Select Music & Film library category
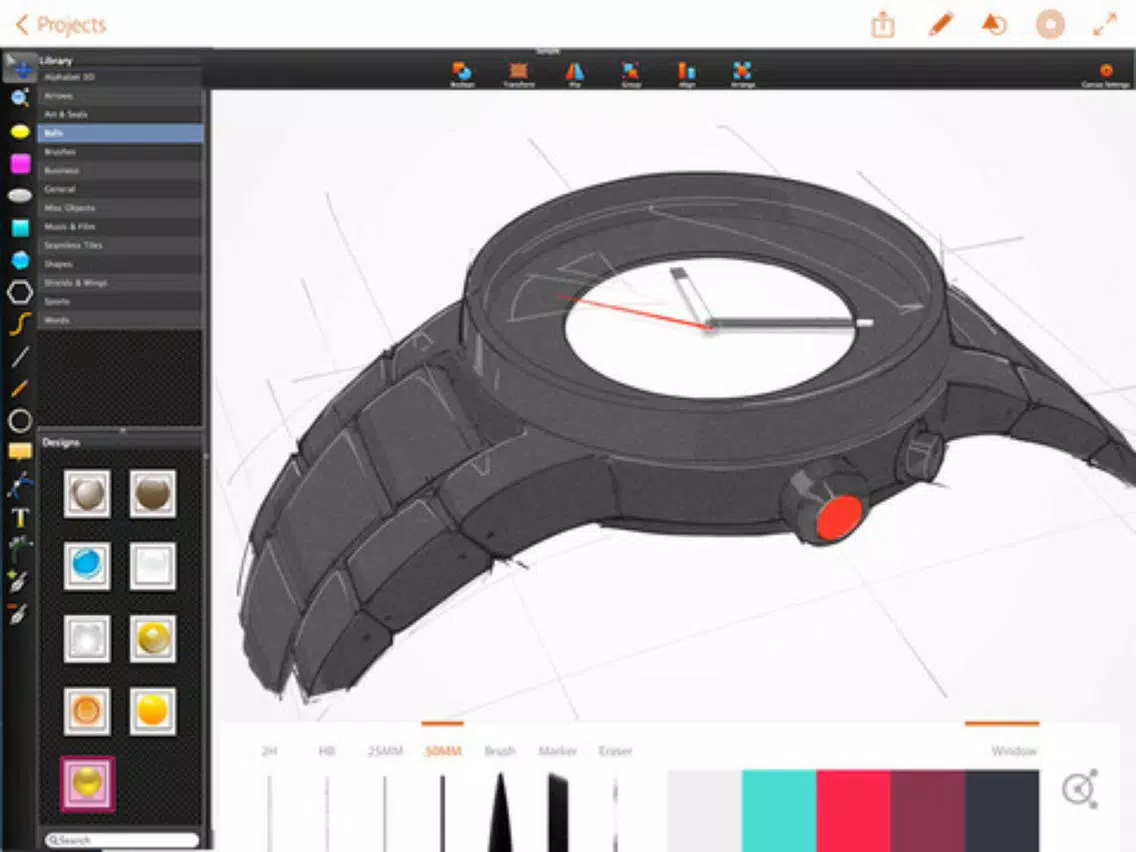Screen dimensions: 1136x852 pyautogui.click(x=120, y=227)
